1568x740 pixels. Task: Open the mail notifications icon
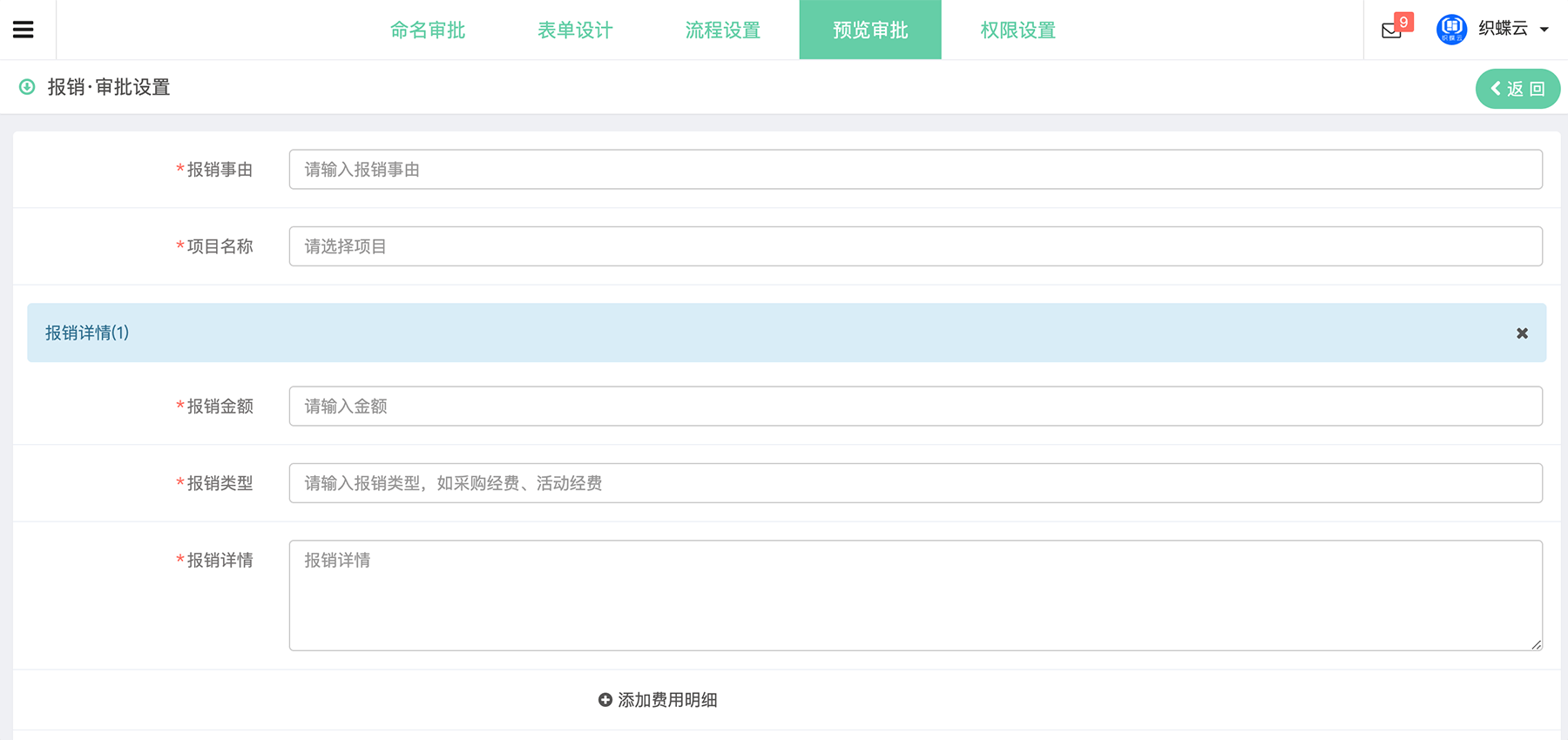coord(1391,31)
